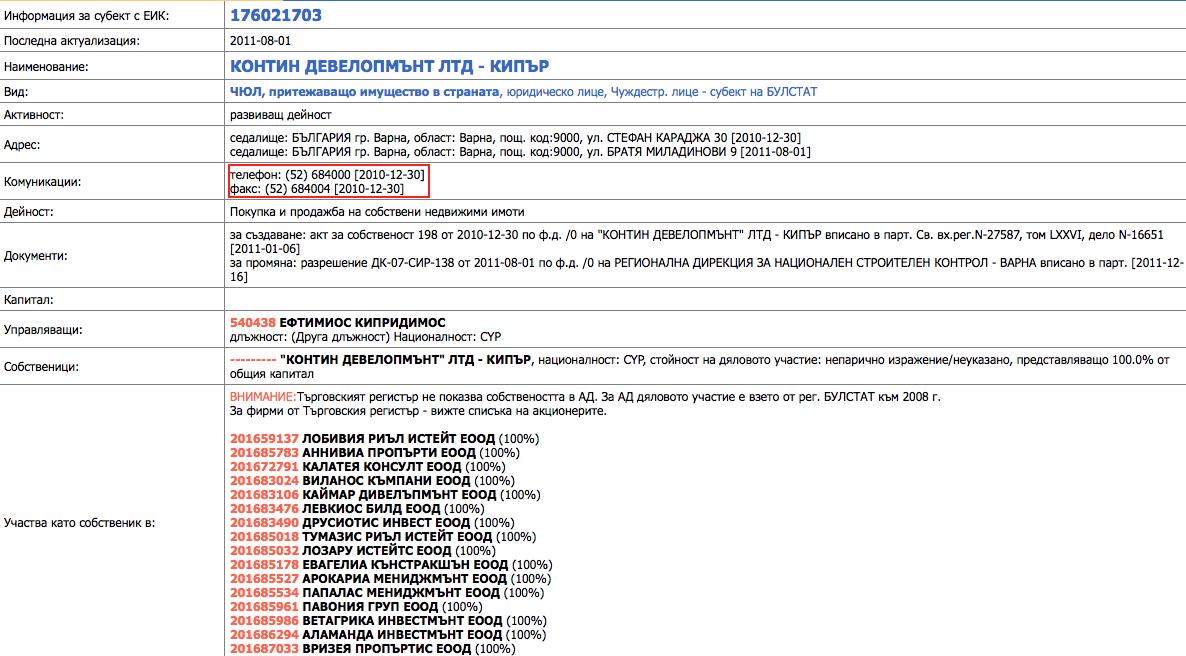Click the ЧЮЛ, притежаващо имущество в страната type
1186x656 pixels.
click(364, 91)
